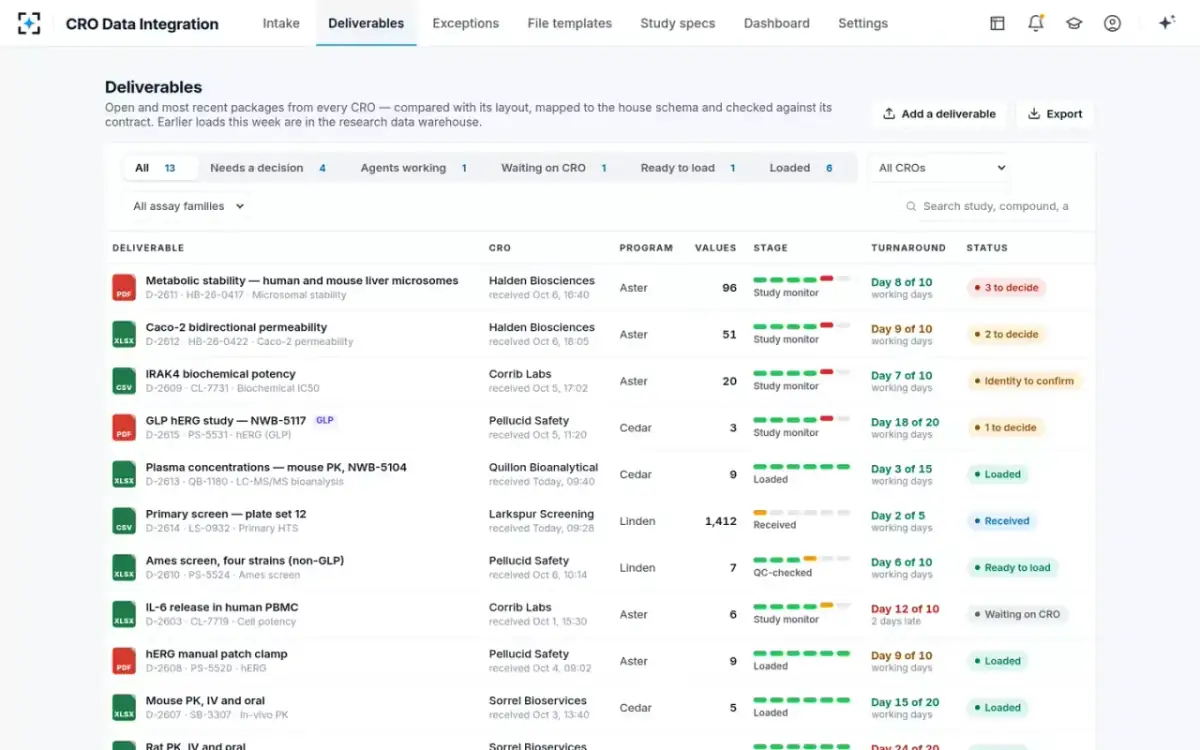Click Quillon Bioanalytical CRO cell

pos(544,474)
